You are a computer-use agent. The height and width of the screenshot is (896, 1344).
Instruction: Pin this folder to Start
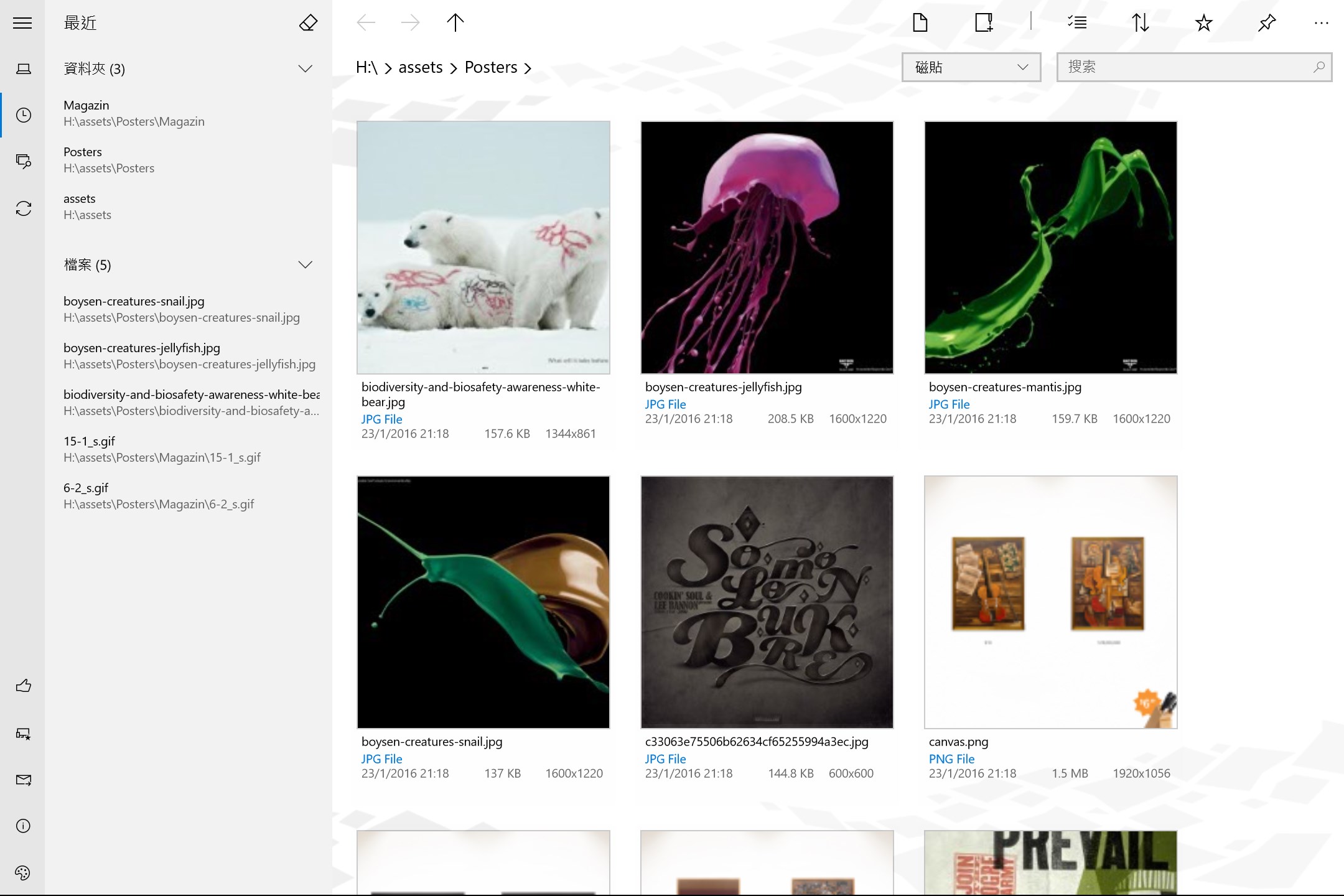pyautogui.click(x=1267, y=23)
